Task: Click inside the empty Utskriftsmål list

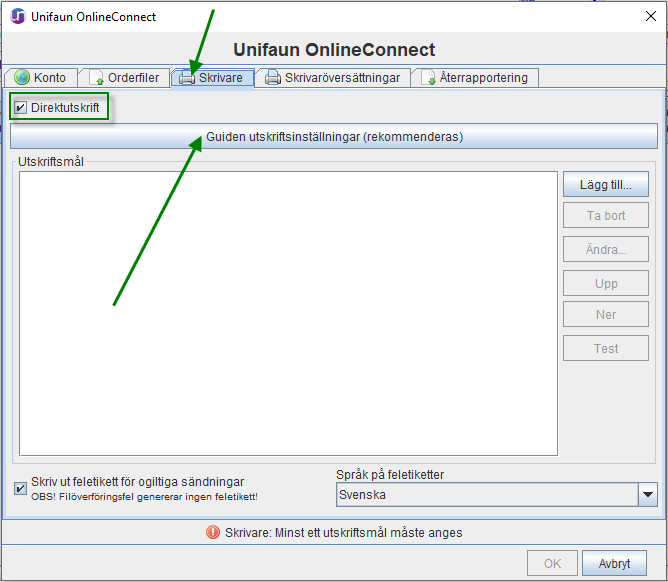Action: 288,313
